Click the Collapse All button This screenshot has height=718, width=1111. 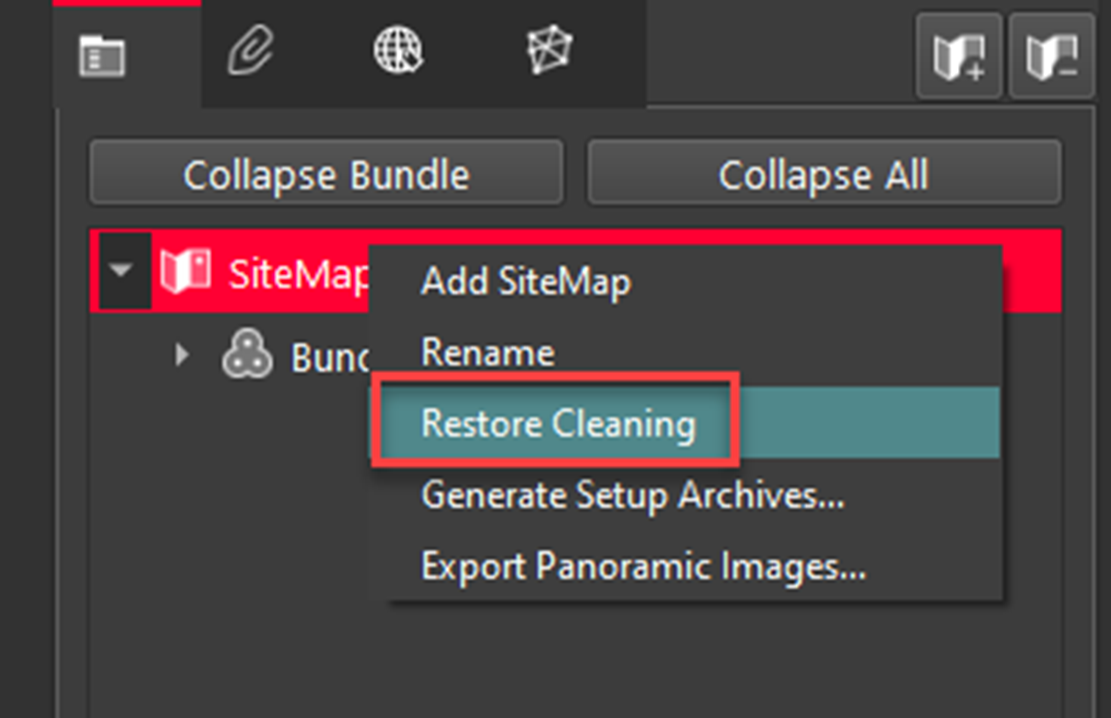point(823,175)
